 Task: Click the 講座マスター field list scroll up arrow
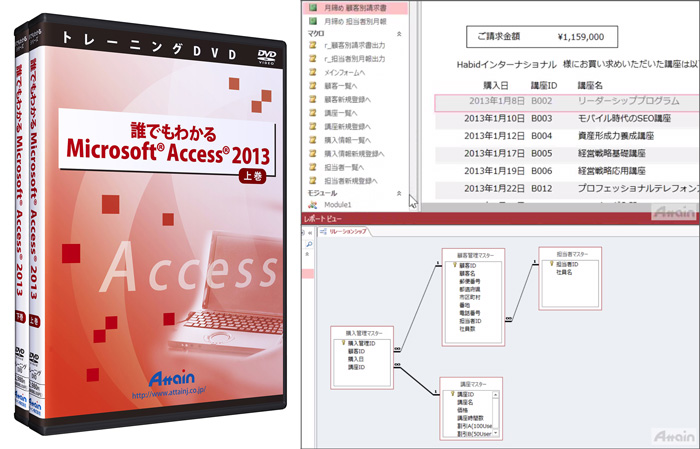pyautogui.click(x=496, y=395)
